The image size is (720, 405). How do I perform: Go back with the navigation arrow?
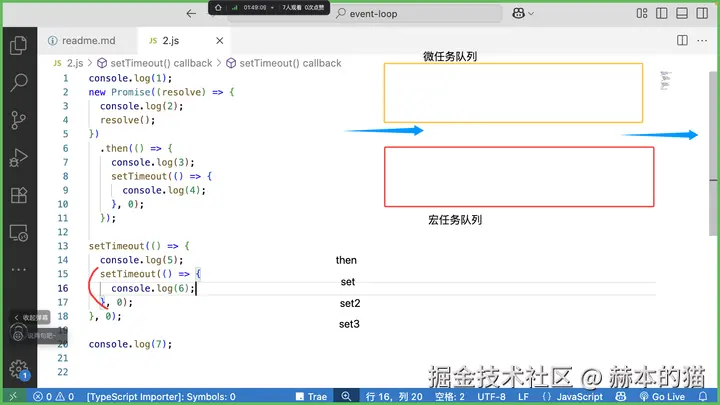(191, 13)
